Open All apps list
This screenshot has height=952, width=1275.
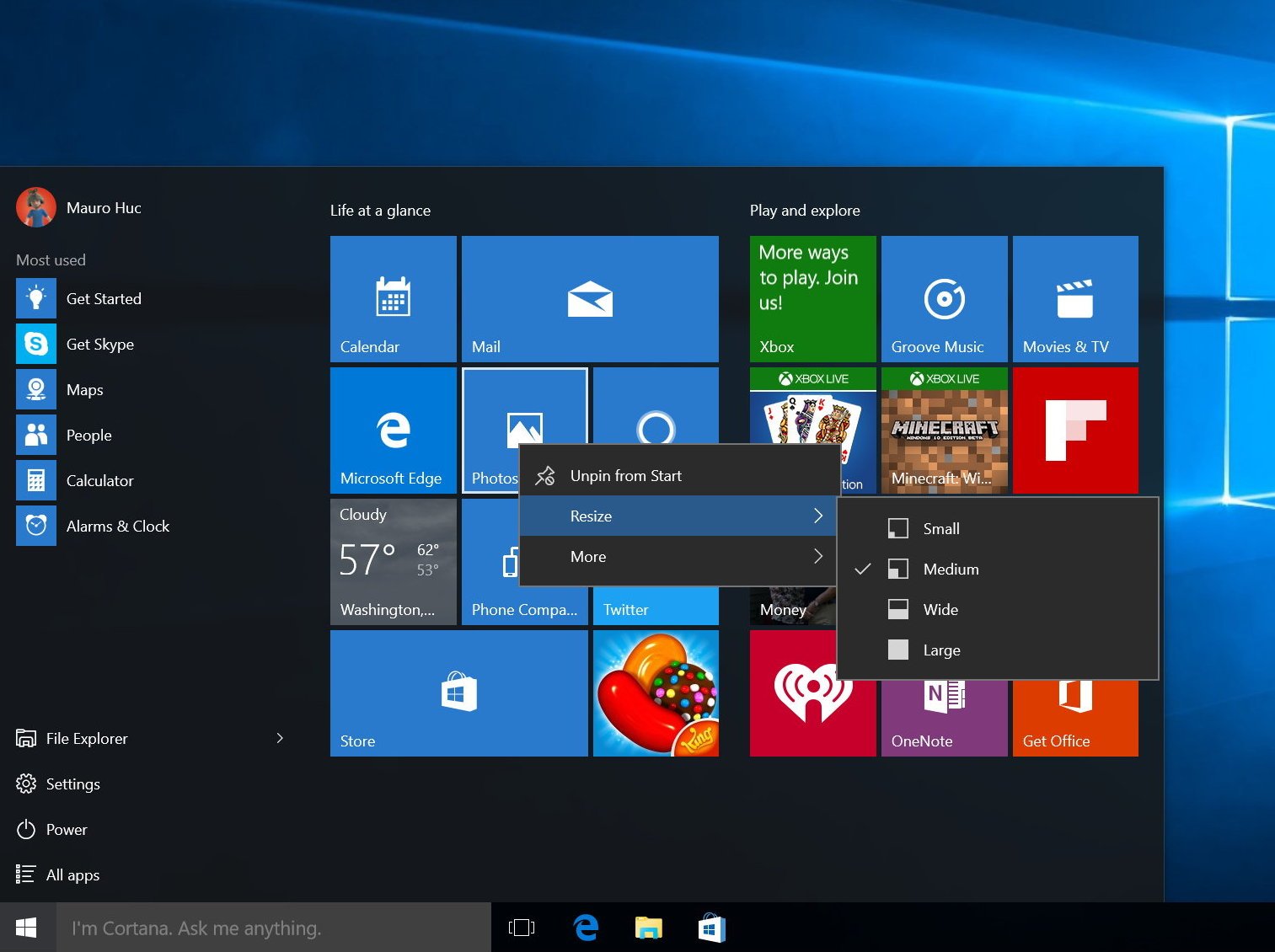(72, 874)
